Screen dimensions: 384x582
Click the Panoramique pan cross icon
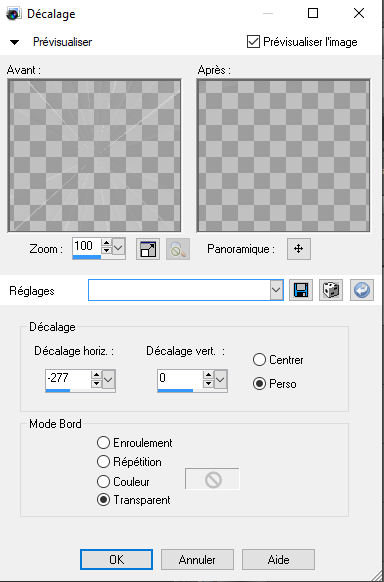coord(299,249)
